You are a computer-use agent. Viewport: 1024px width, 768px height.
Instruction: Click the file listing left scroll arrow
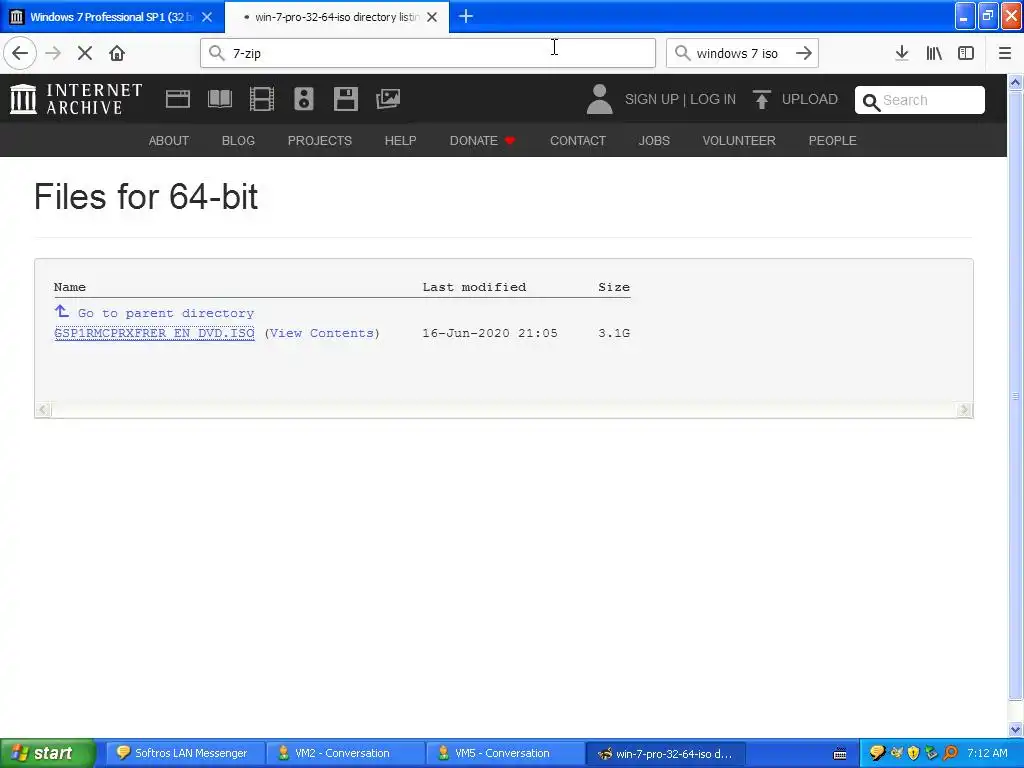point(43,409)
